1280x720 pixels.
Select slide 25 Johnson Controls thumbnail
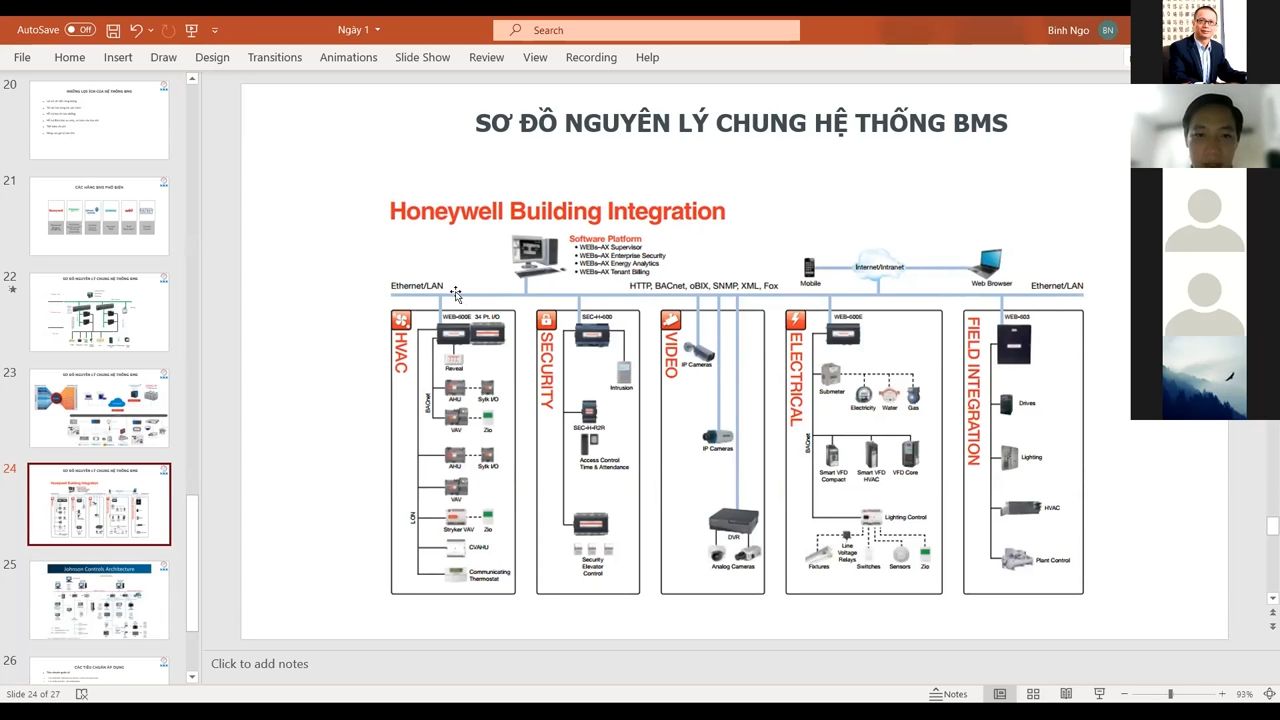point(99,599)
